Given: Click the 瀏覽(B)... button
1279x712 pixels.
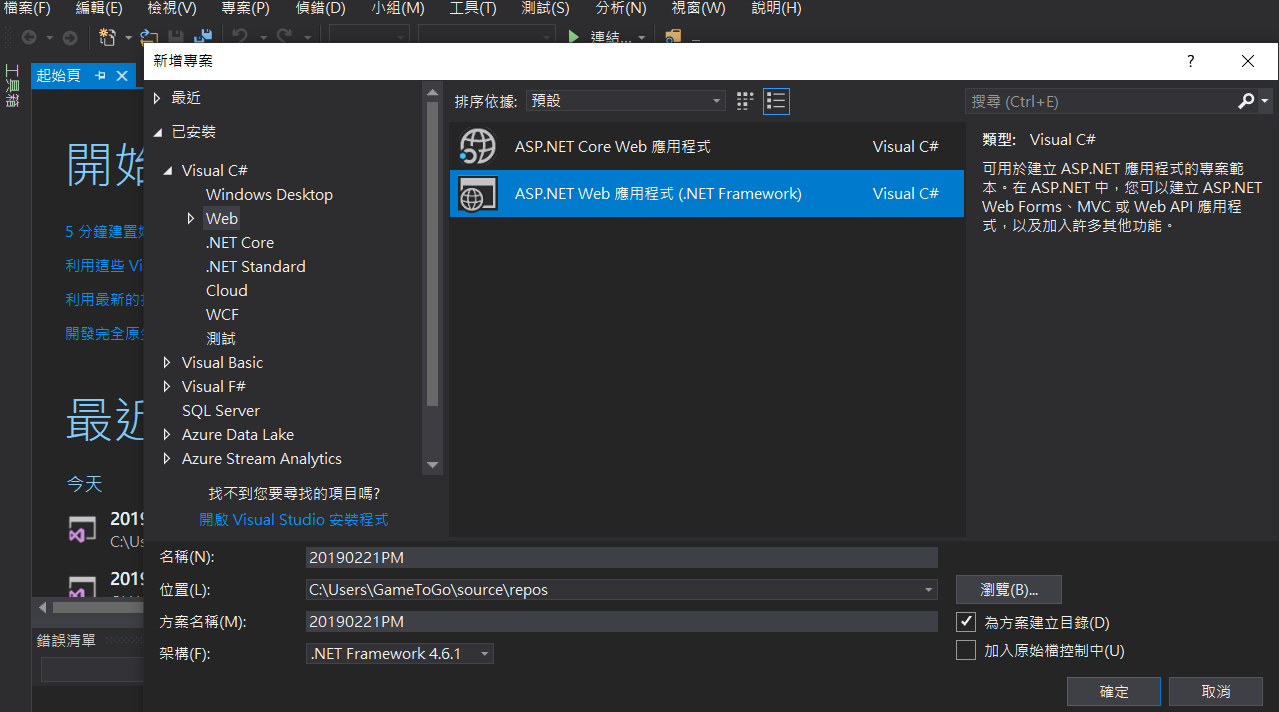Looking at the screenshot, I should pos(1008,589).
